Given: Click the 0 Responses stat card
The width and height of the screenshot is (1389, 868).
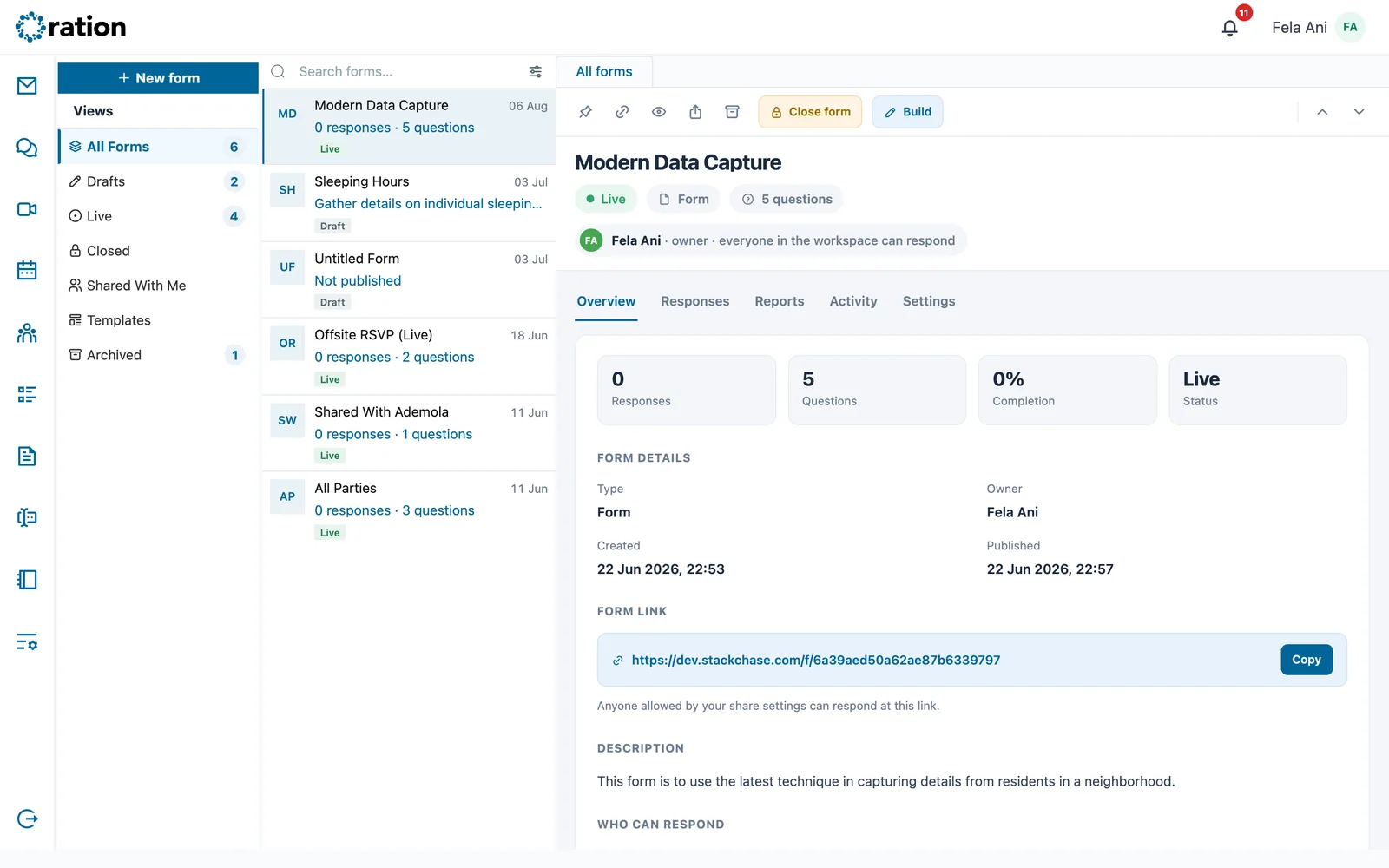Looking at the screenshot, I should 687,390.
